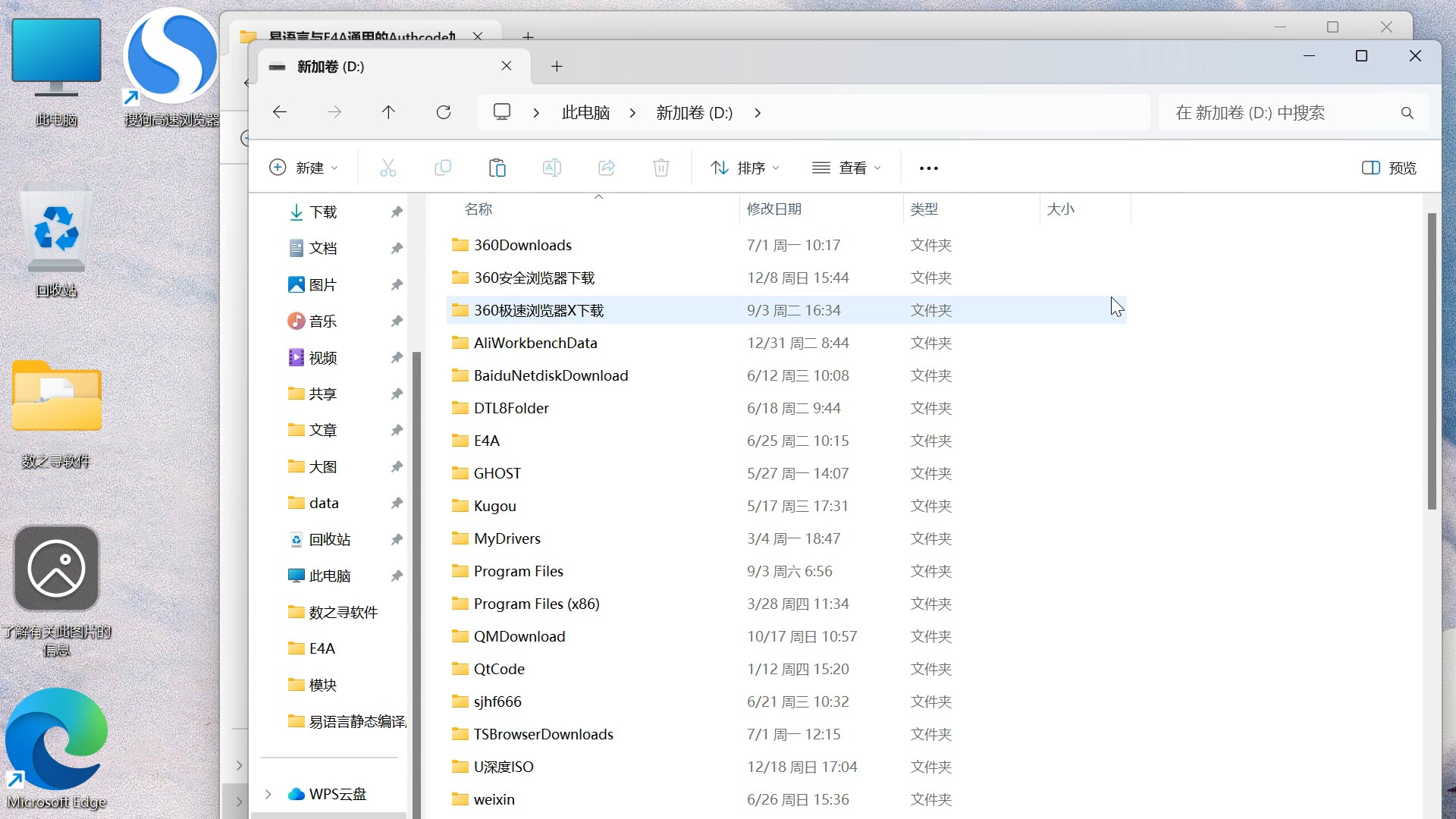Sort by the 名称 column header
Viewport: 1456px width, 819px height.
coord(479,209)
